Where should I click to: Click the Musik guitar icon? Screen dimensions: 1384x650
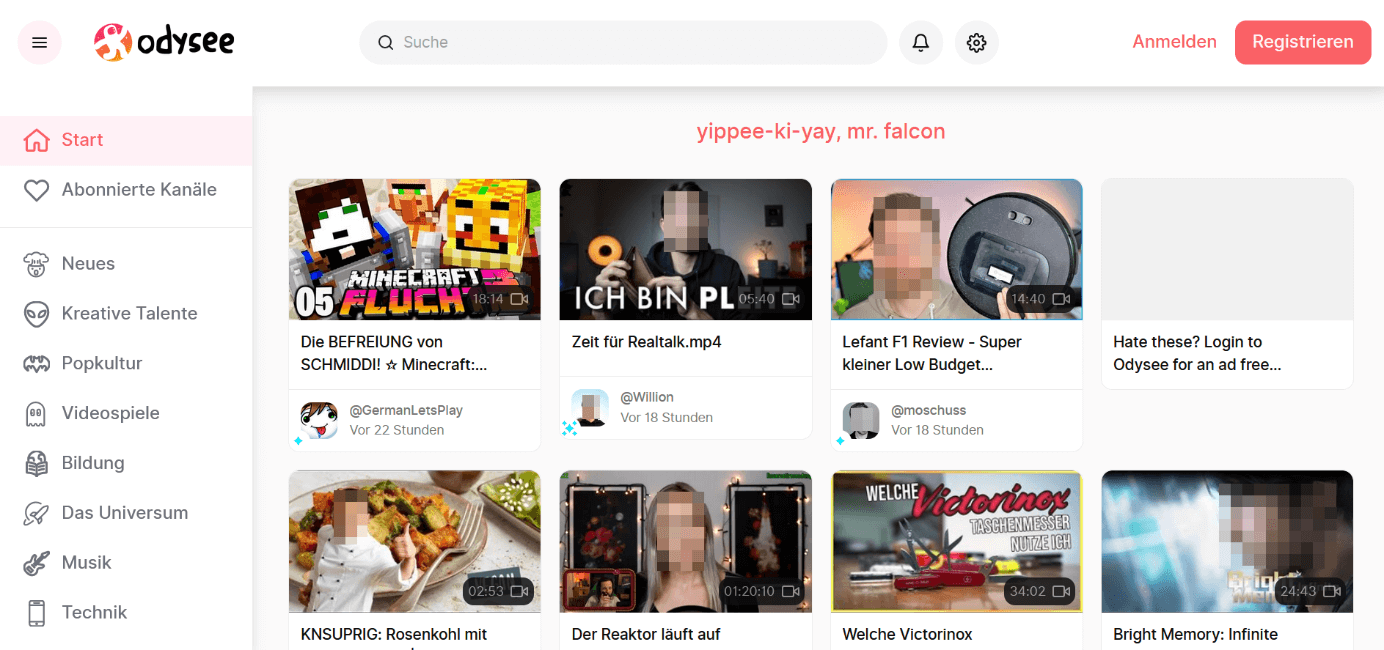[36, 563]
